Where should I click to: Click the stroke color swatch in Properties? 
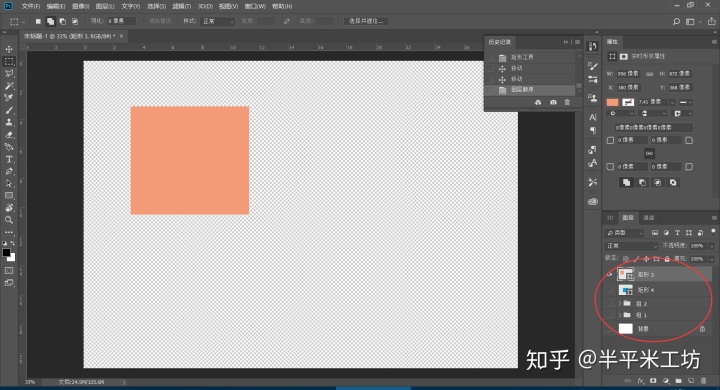(628, 102)
